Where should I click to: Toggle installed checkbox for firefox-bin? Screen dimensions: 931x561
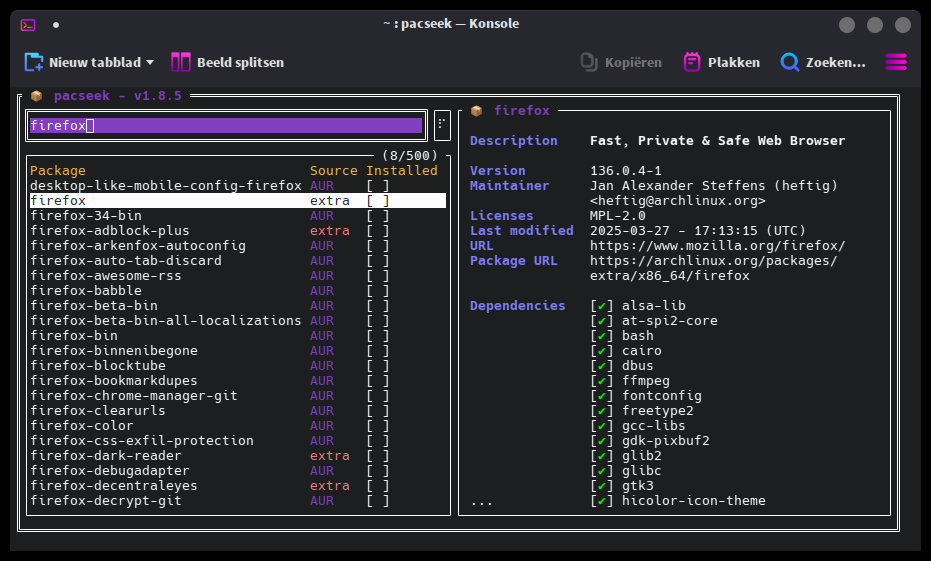[378, 335]
